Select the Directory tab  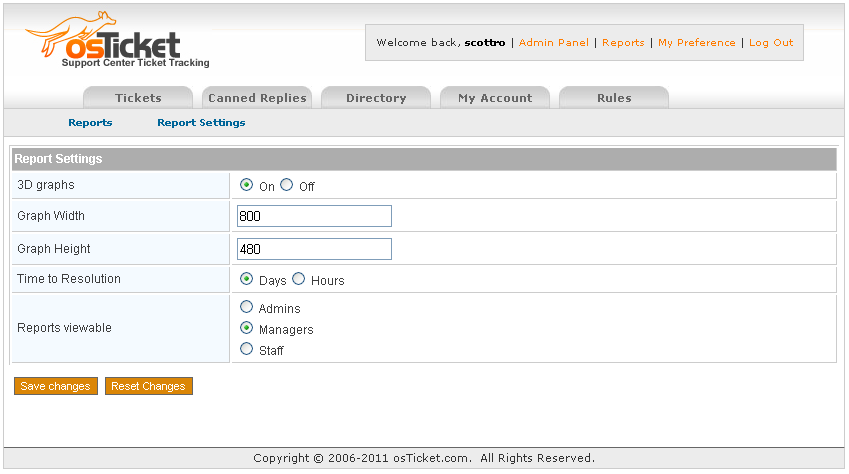click(376, 98)
